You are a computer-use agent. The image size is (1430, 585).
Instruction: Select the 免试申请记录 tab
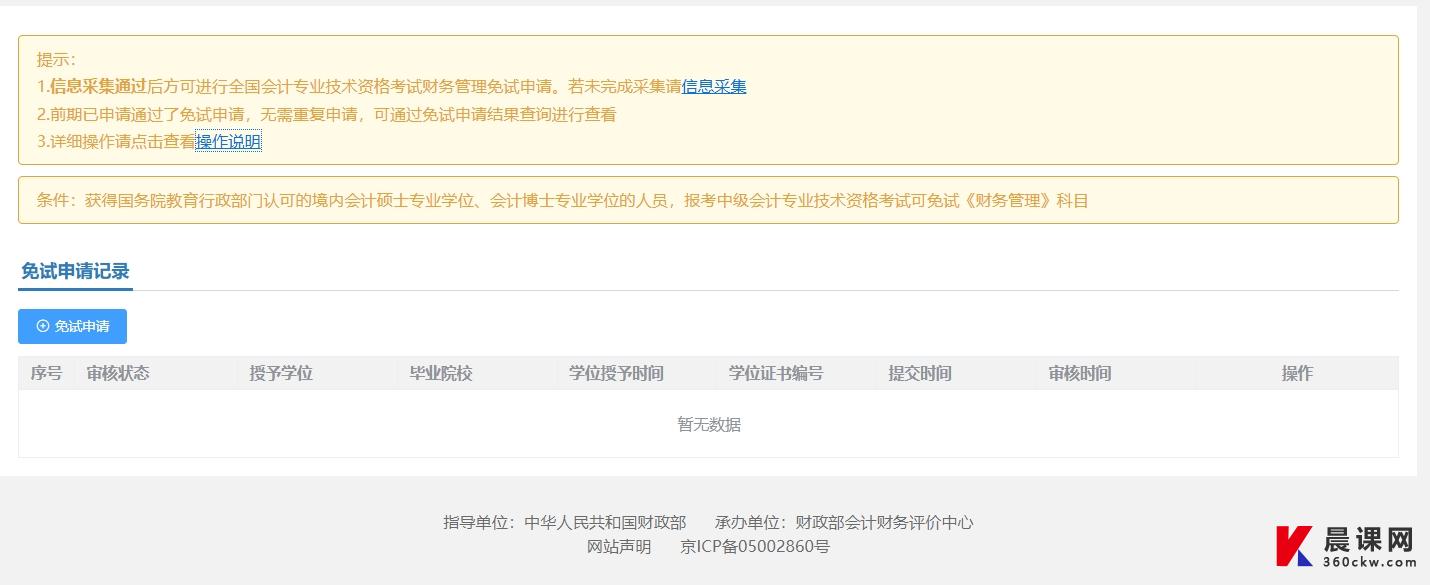point(75,271)
